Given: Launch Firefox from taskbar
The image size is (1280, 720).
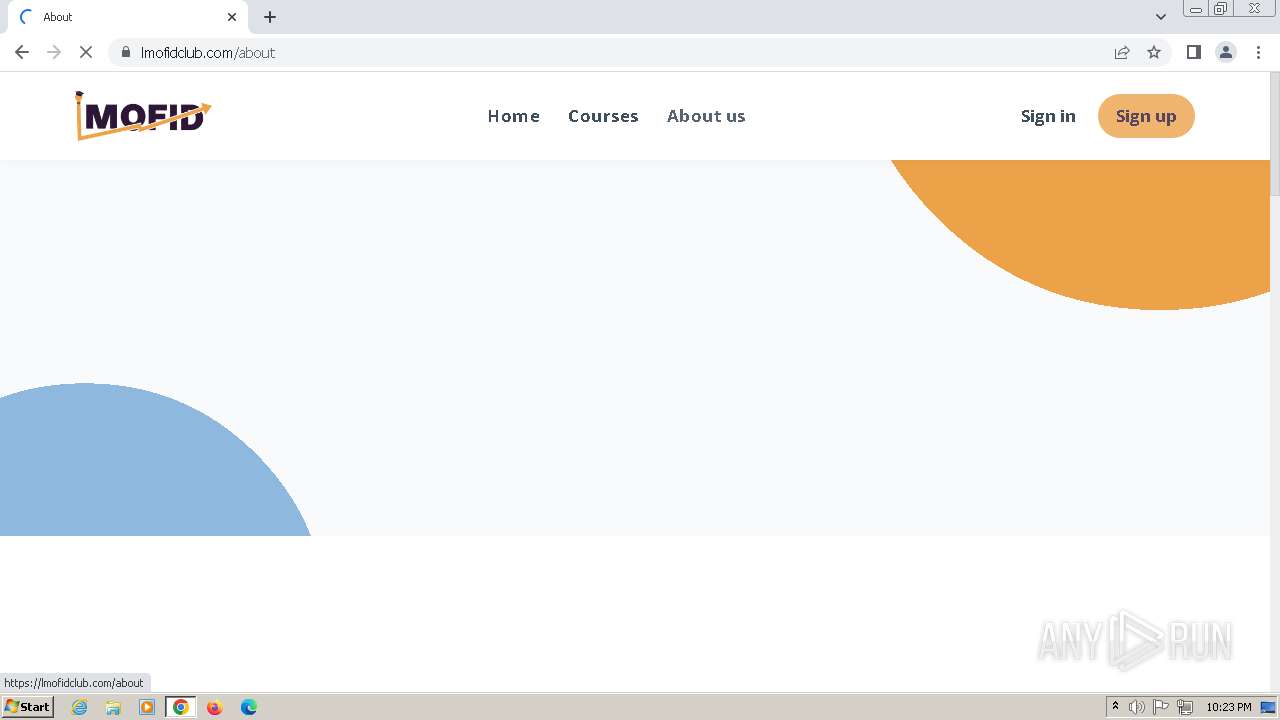Looking at the screenshot, I should (x=214, y=707).
